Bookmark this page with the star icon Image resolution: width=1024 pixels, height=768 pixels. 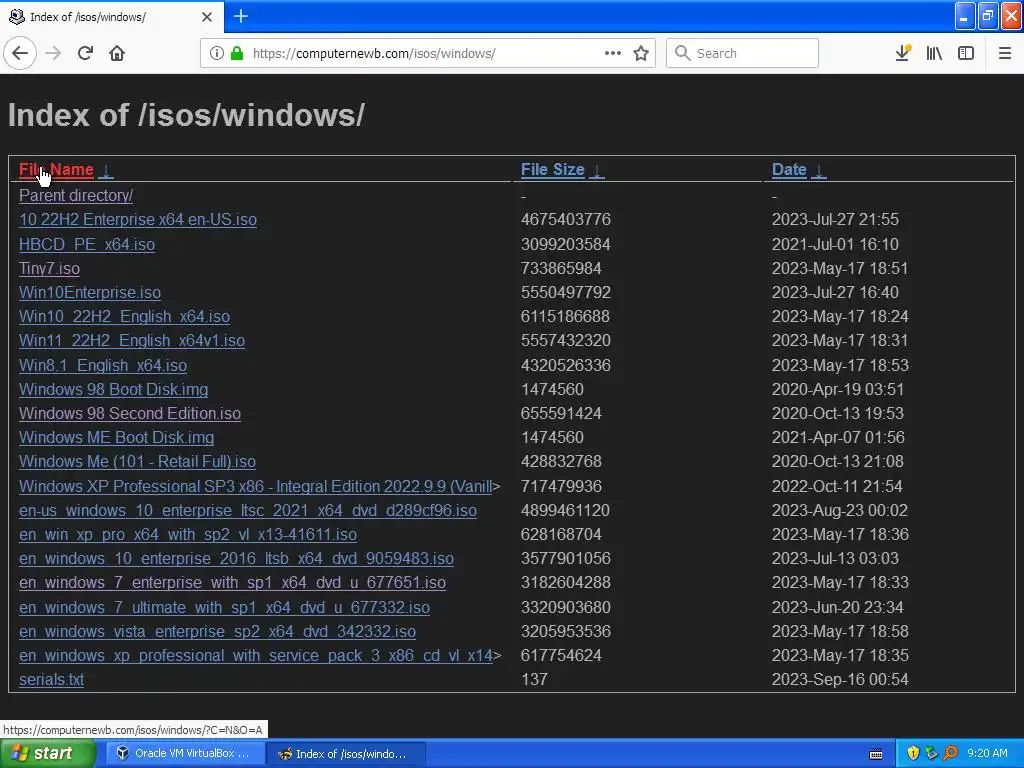click(x=641, y=53)
